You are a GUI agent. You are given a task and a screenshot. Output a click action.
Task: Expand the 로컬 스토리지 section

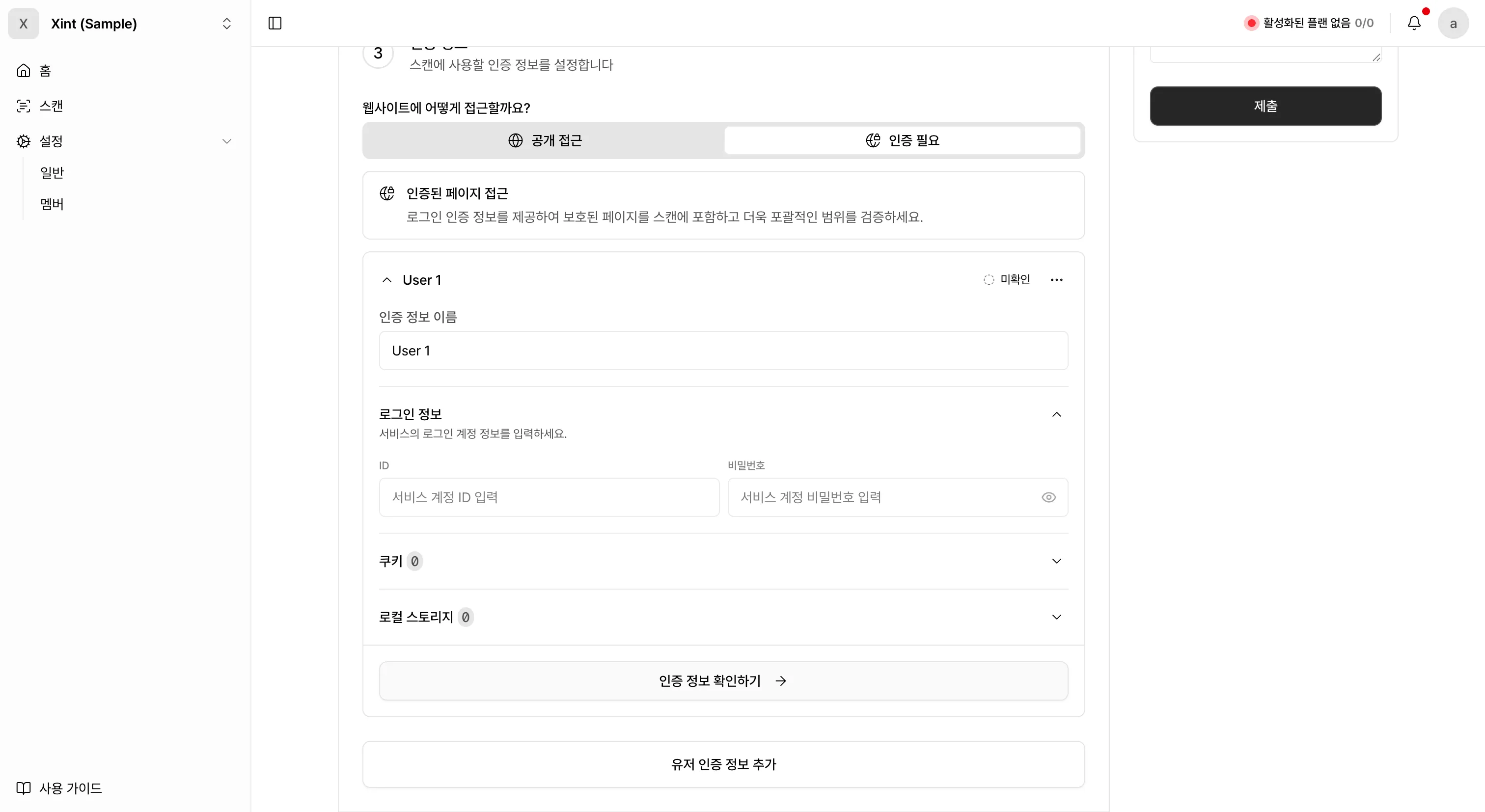(1056, 617)
